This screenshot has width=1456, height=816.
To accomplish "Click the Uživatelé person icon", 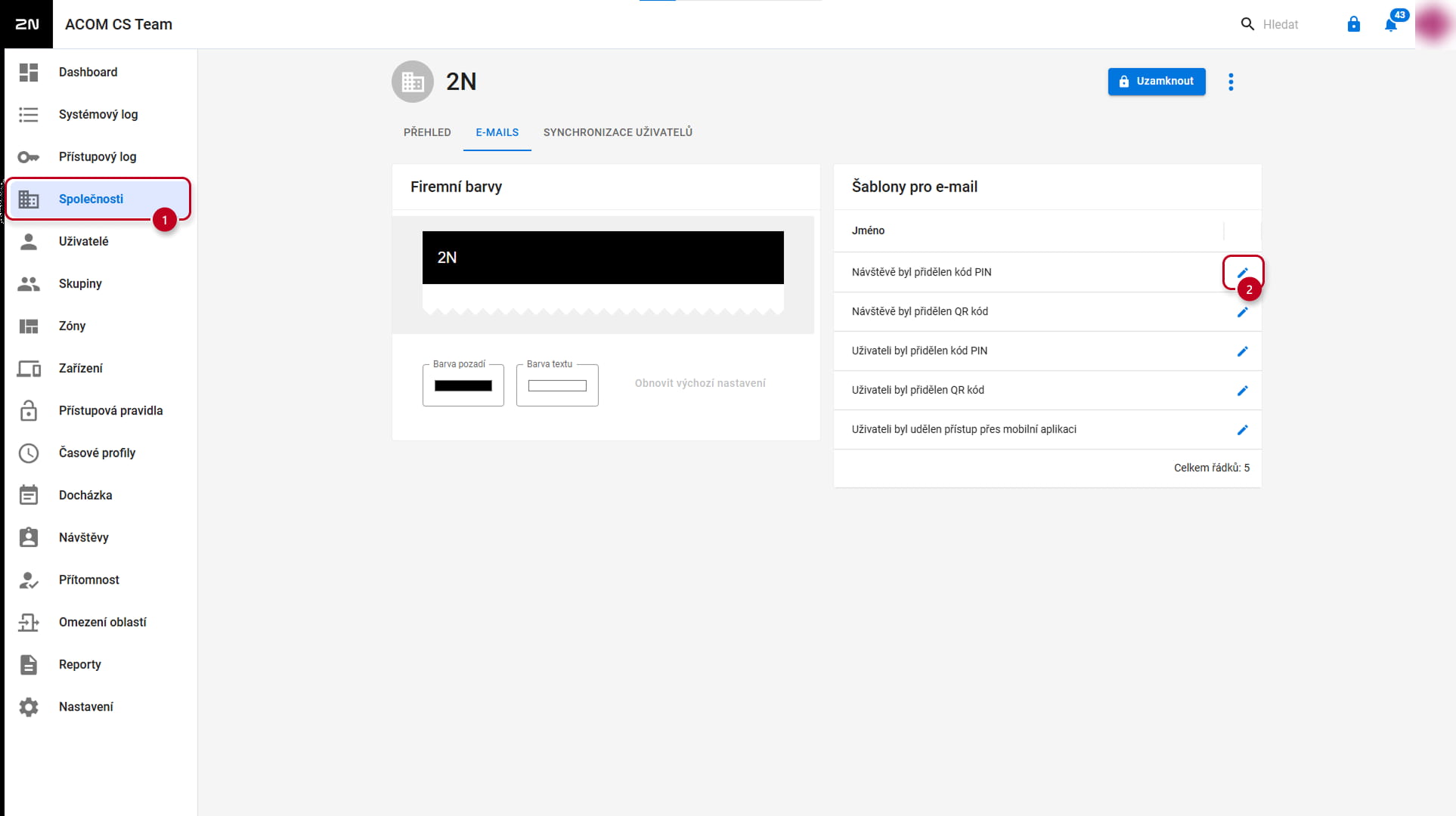I will [29, 242].
